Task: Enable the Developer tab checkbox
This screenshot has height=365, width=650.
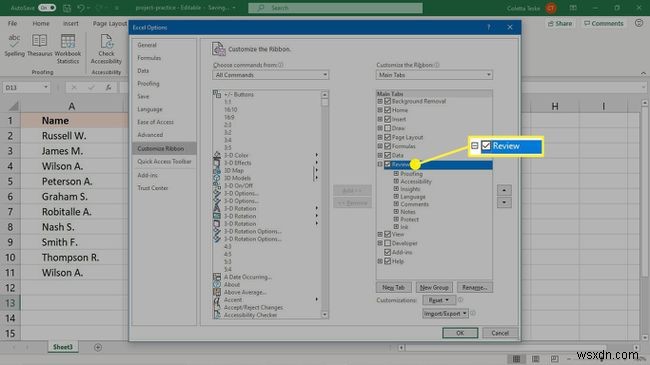Action: pos(388,243)
